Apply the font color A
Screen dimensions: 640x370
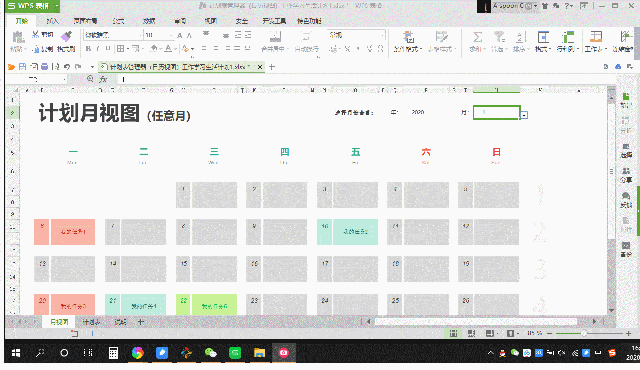(168, 49)
